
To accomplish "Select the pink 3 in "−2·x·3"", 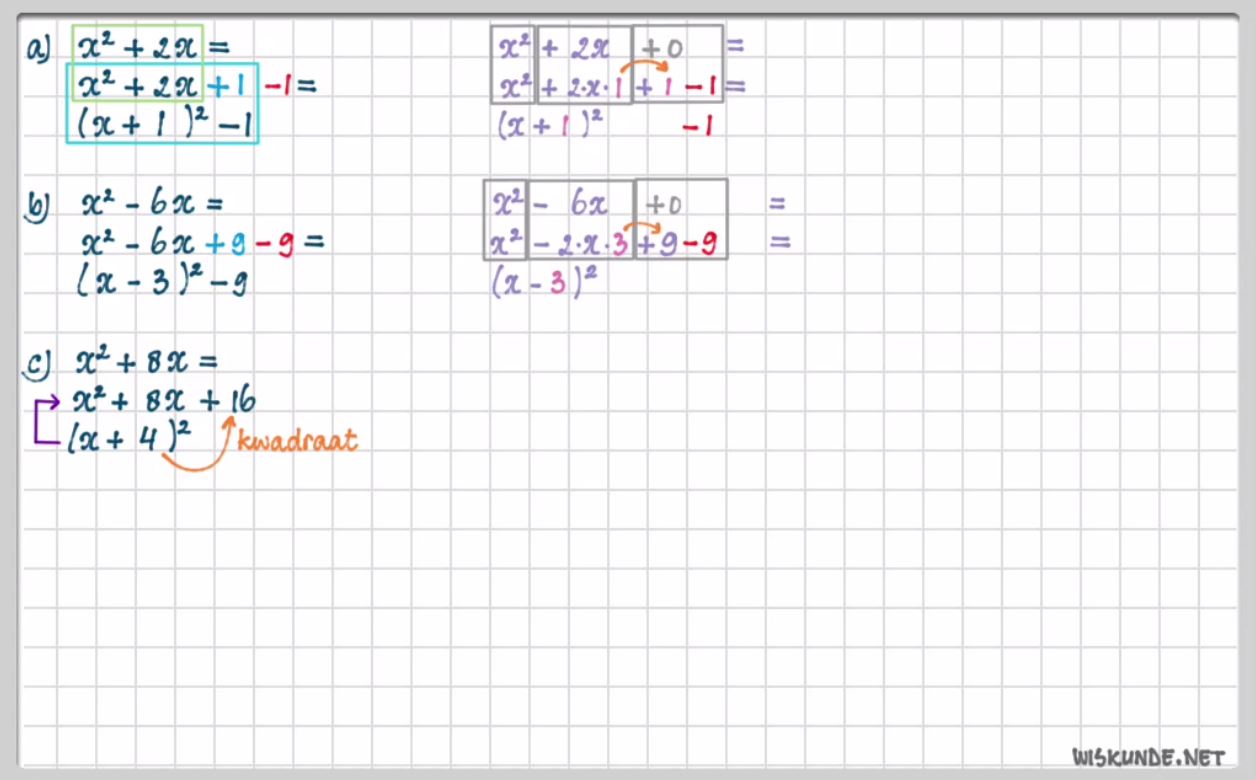I will tap(619, 245).
